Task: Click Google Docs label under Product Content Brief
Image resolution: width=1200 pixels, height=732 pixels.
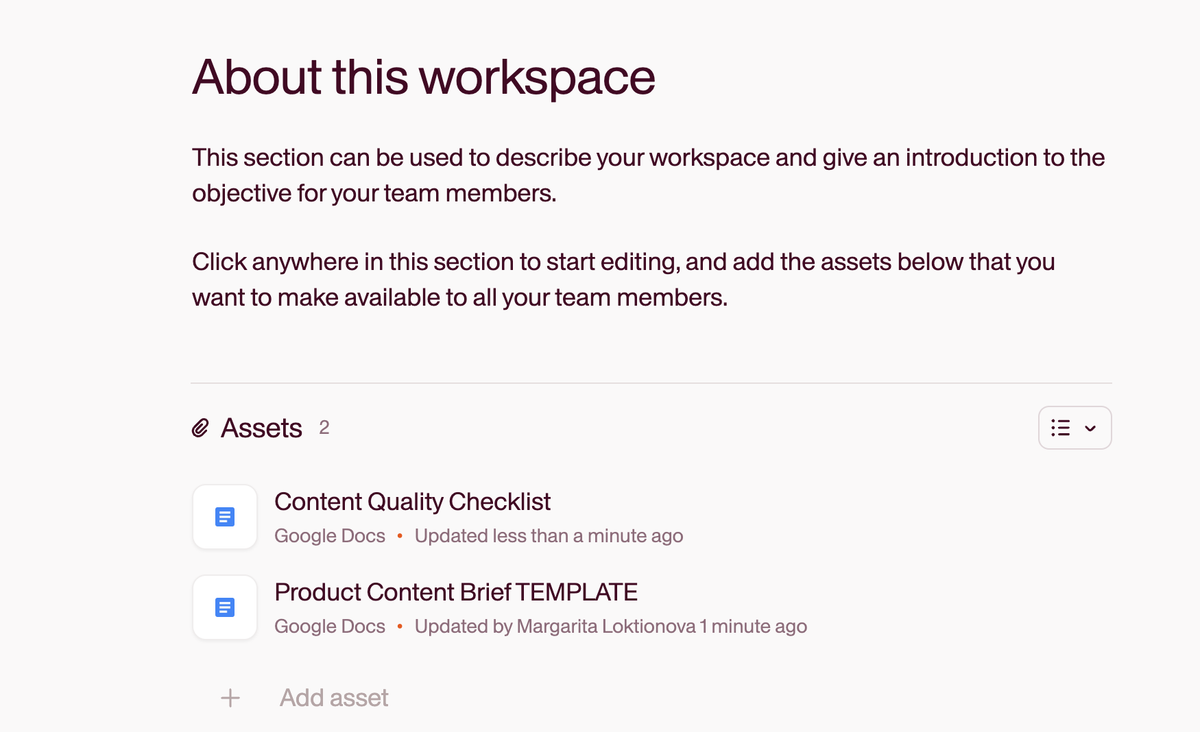Action: (329, 627)
